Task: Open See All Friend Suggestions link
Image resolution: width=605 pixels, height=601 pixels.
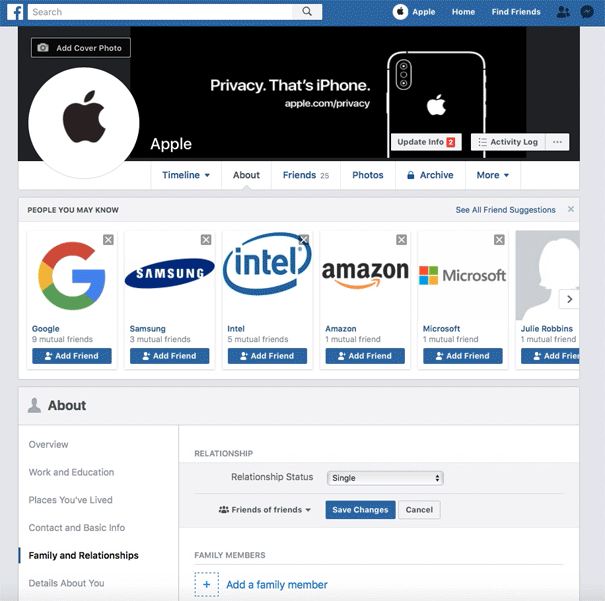Action: coord(505,210)
